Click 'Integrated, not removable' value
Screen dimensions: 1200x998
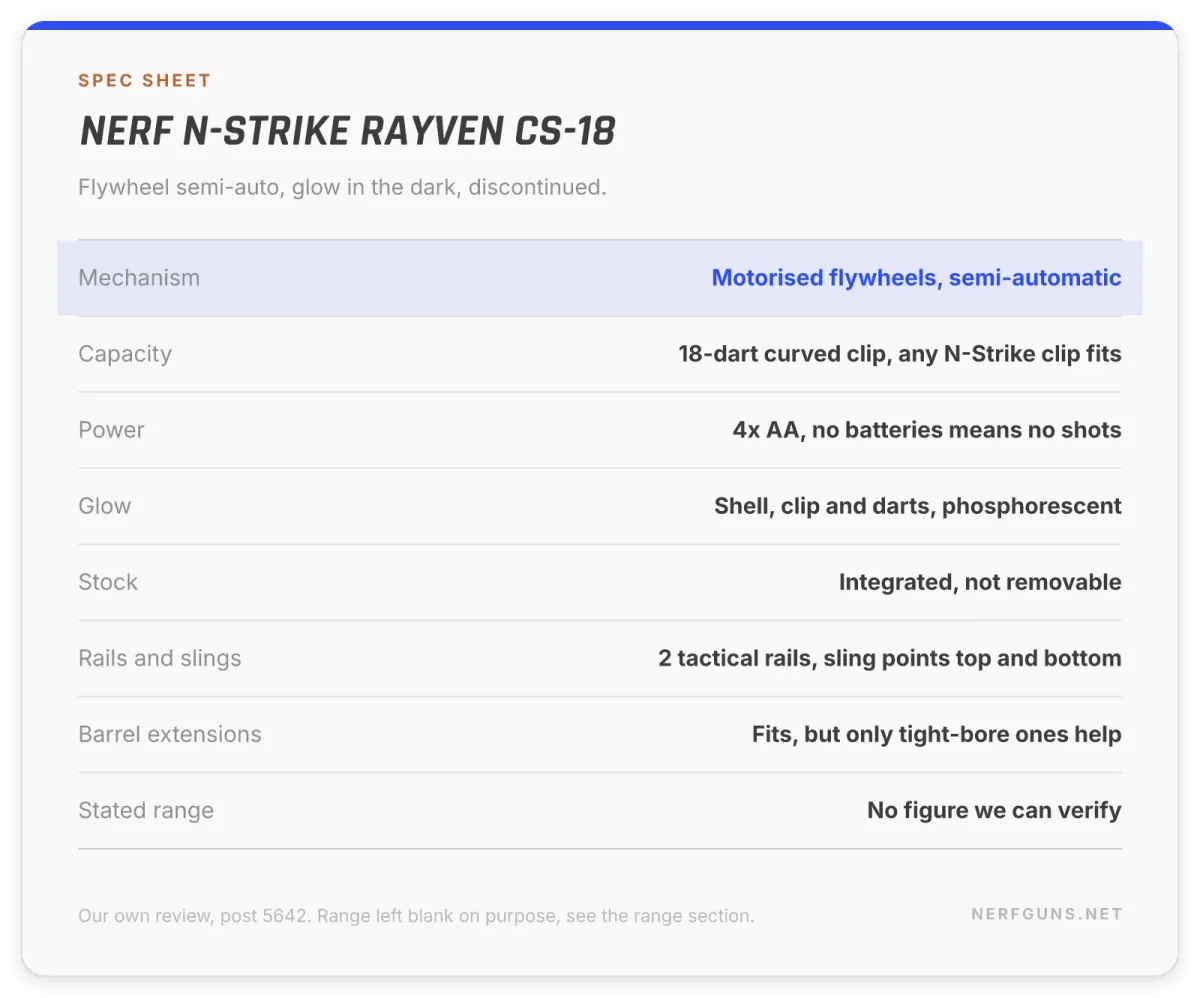point(980,582)
